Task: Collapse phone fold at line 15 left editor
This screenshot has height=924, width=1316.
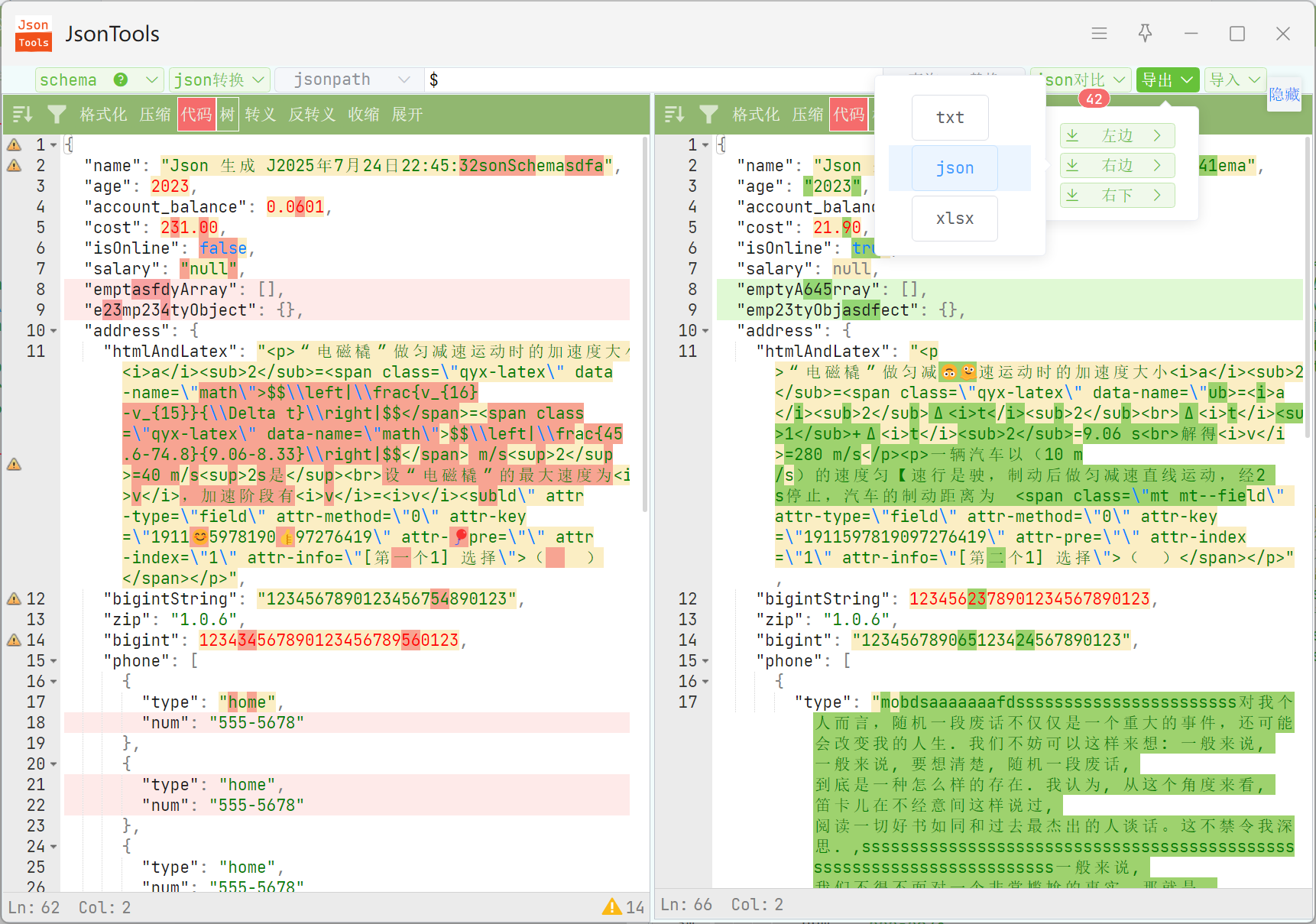Action: [53, 660]
